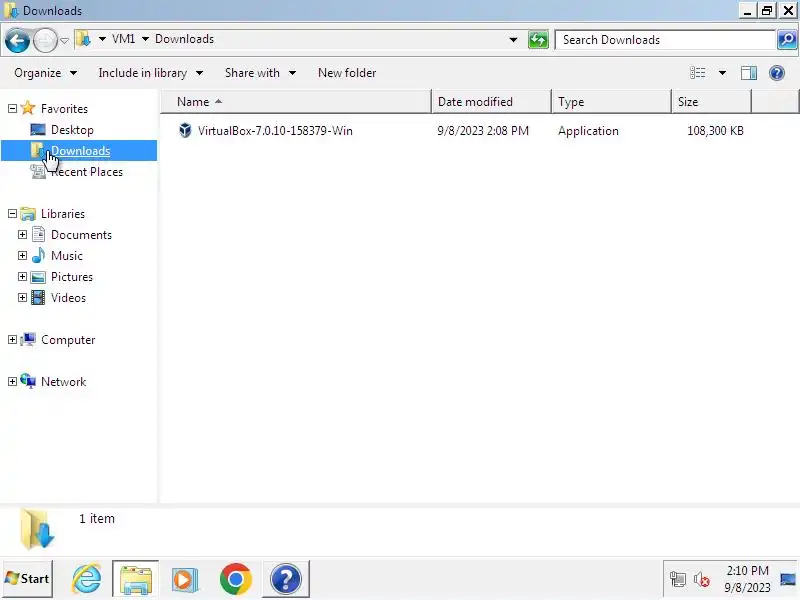800x600 pixels.
Task: Open the address bar history dropdown
Action: tap(513, 40)
